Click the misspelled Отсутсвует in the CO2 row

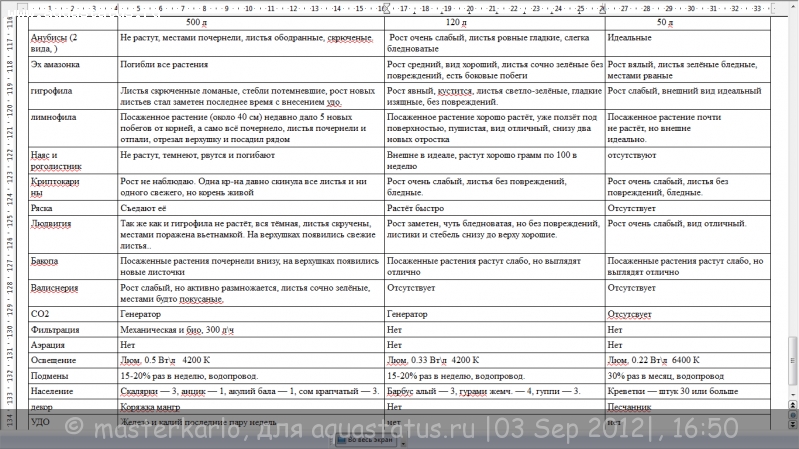[629, 314]
